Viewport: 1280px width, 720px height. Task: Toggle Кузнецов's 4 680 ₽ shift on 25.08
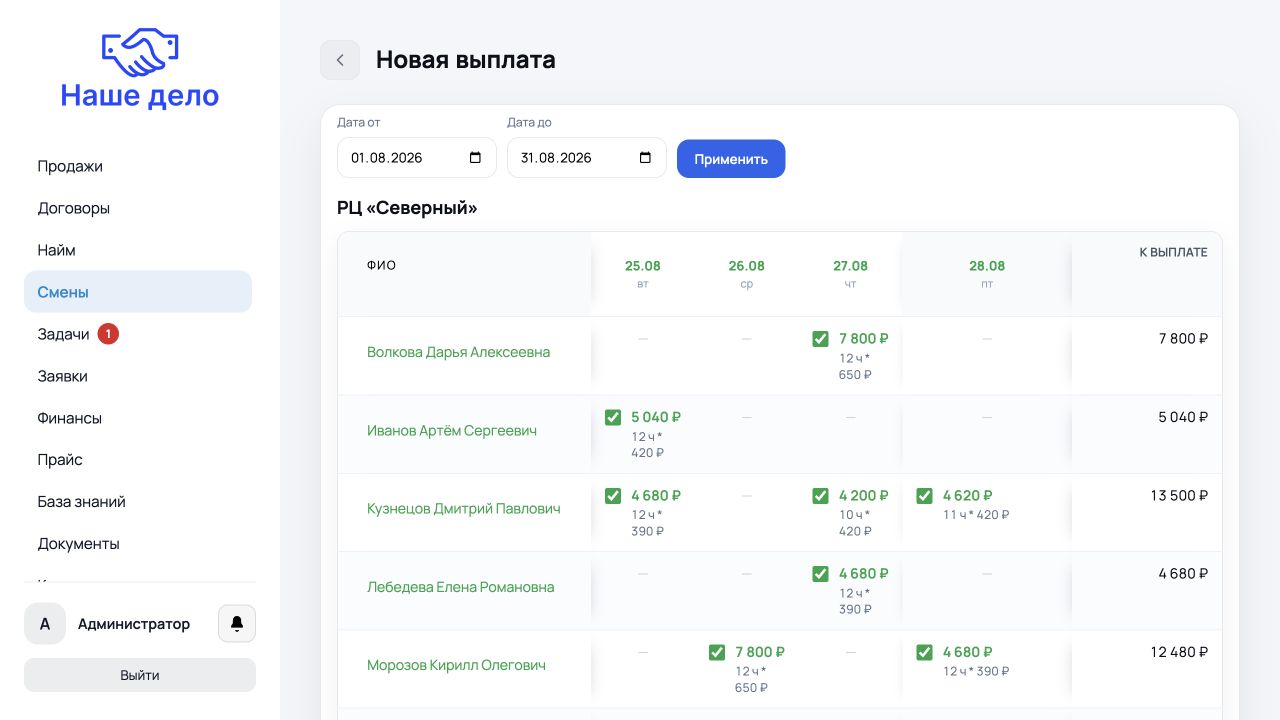point(613,495)
